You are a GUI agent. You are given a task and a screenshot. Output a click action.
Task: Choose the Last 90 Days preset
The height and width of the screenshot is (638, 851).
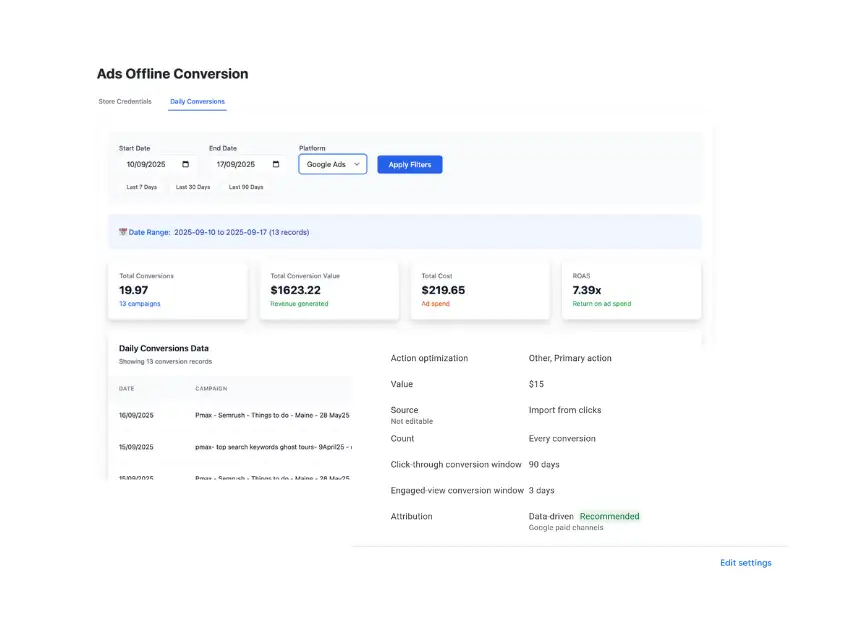pyautogui.click(x=246, y=187)
